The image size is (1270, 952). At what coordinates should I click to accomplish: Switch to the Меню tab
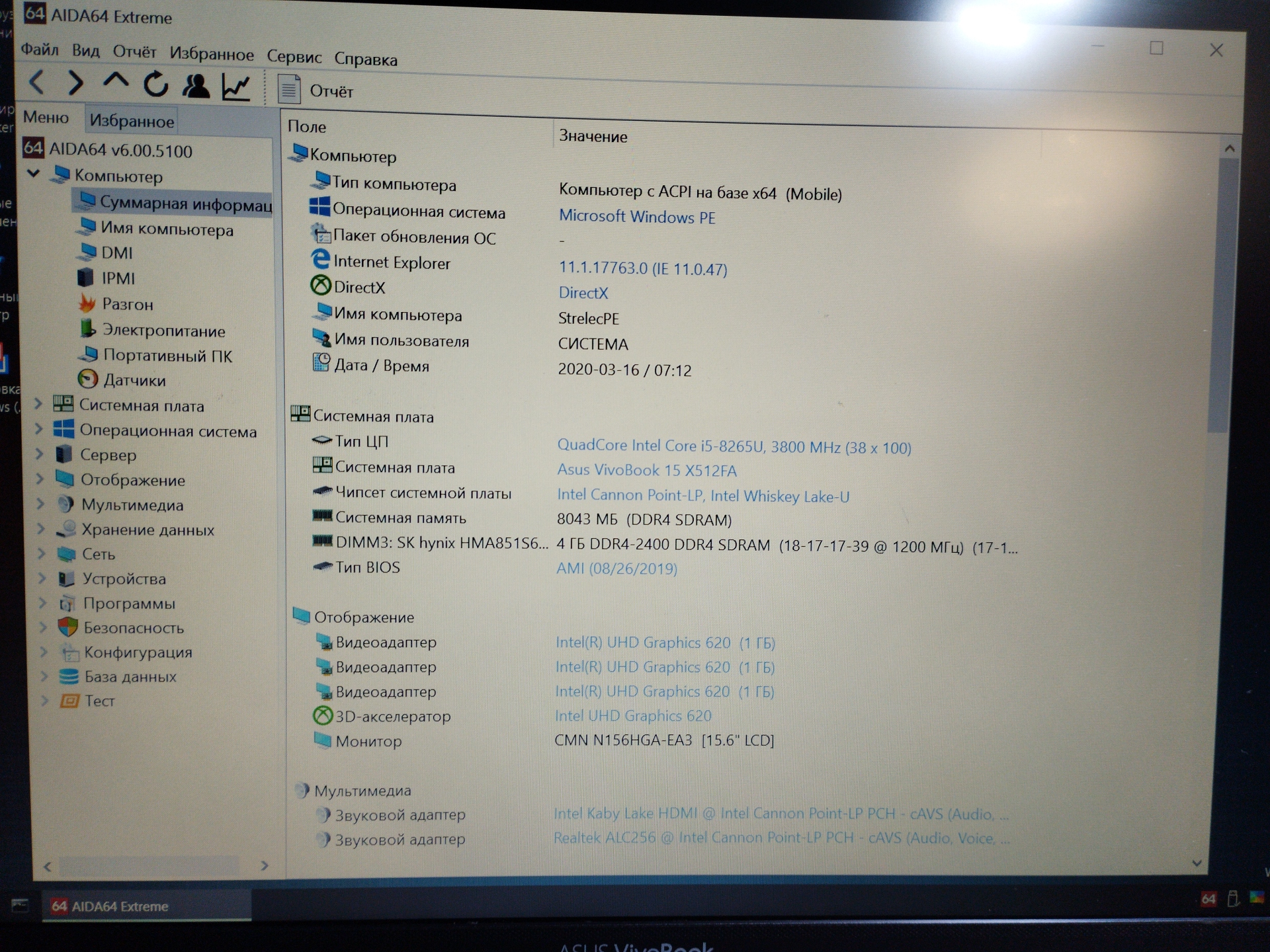click(46, 117)
